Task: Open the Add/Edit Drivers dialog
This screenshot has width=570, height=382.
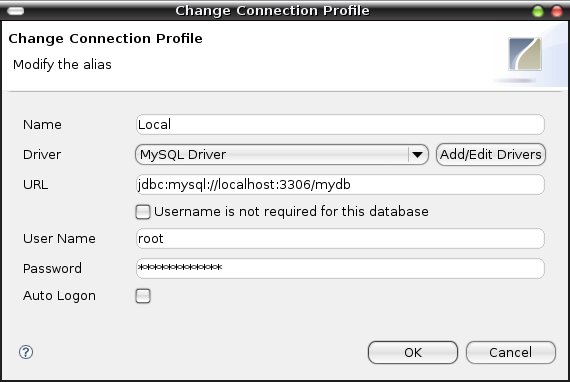Action: pyautogui.click(x=491, y=155)
